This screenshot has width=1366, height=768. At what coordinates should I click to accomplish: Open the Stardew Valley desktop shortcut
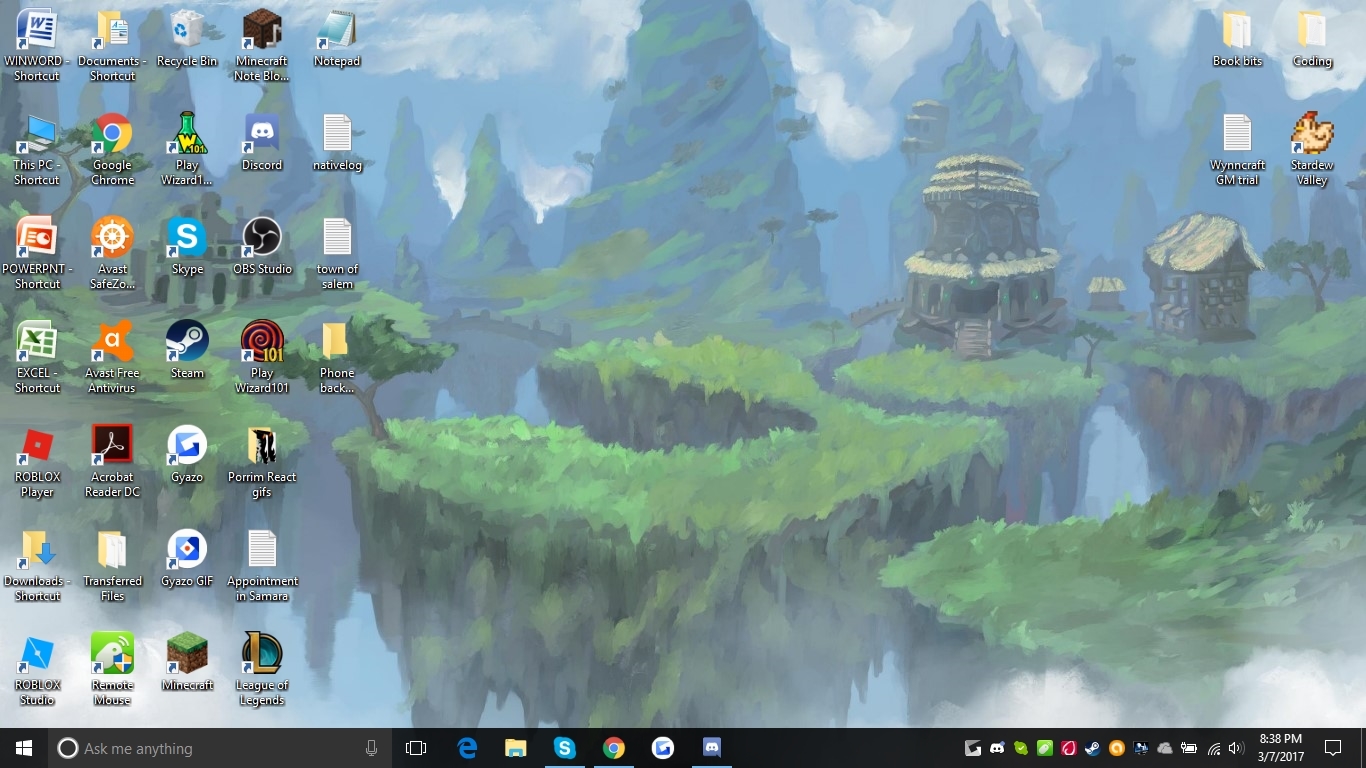click(x=1312, y=133)
